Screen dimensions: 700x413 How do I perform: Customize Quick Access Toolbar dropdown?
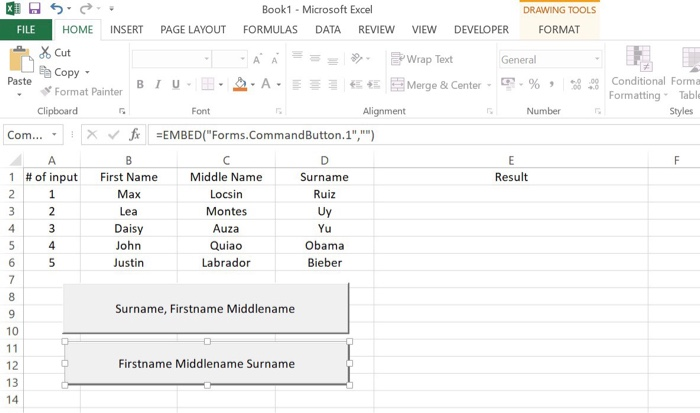pyautogui.click(x=112, y=8)
